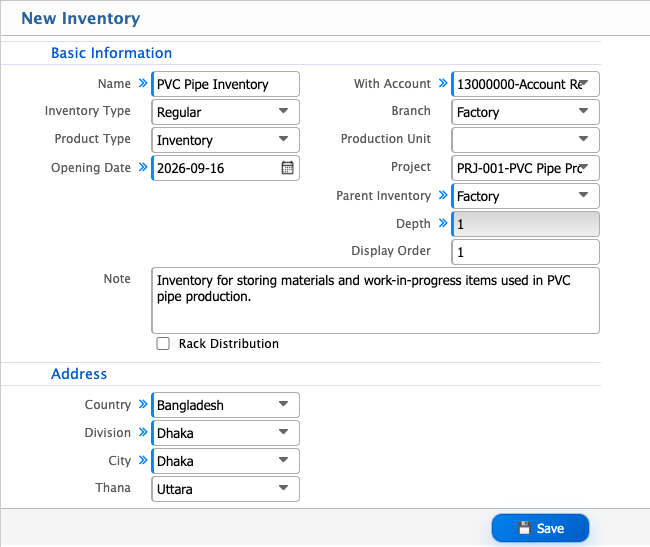The image size is (650, 547).
Task: Click the Display Order input field
Action: click(x=525, y=252)
